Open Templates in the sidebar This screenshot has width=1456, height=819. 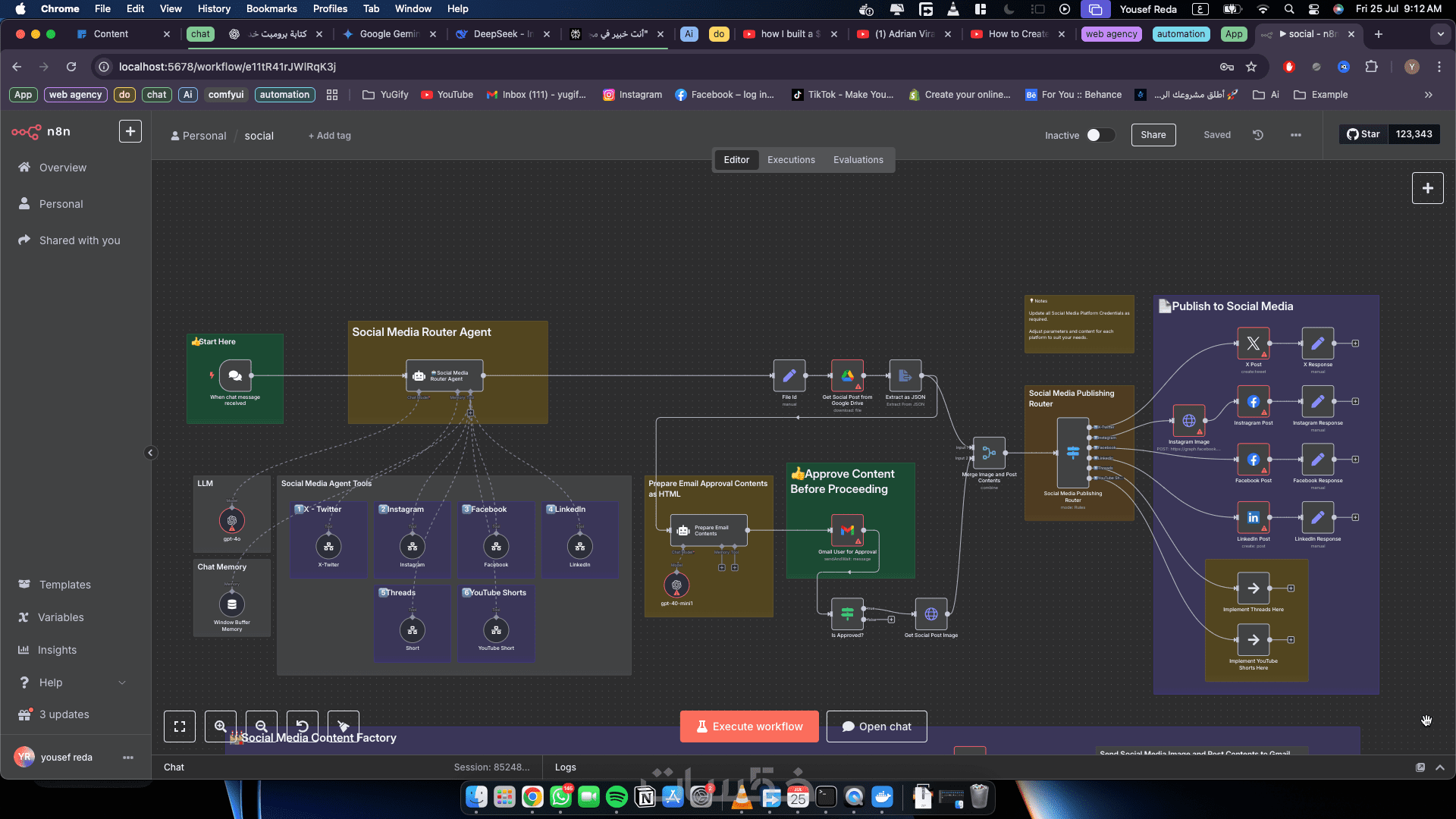[x=65, y=585]
